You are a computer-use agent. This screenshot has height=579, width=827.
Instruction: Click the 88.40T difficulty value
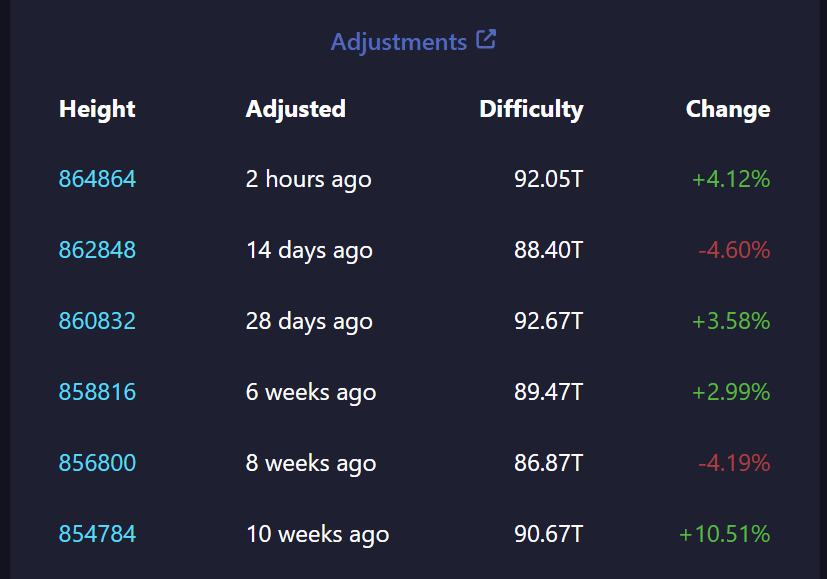[x=548, y=250]
